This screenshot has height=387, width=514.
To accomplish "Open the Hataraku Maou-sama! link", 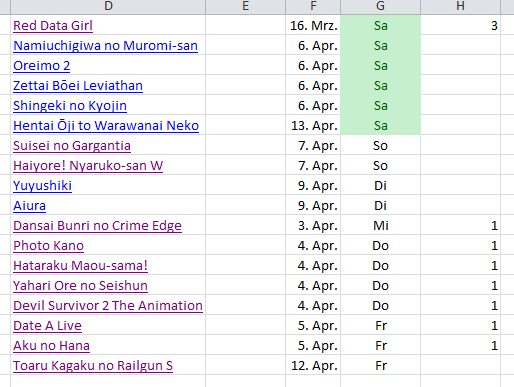I will coord(80,266).
